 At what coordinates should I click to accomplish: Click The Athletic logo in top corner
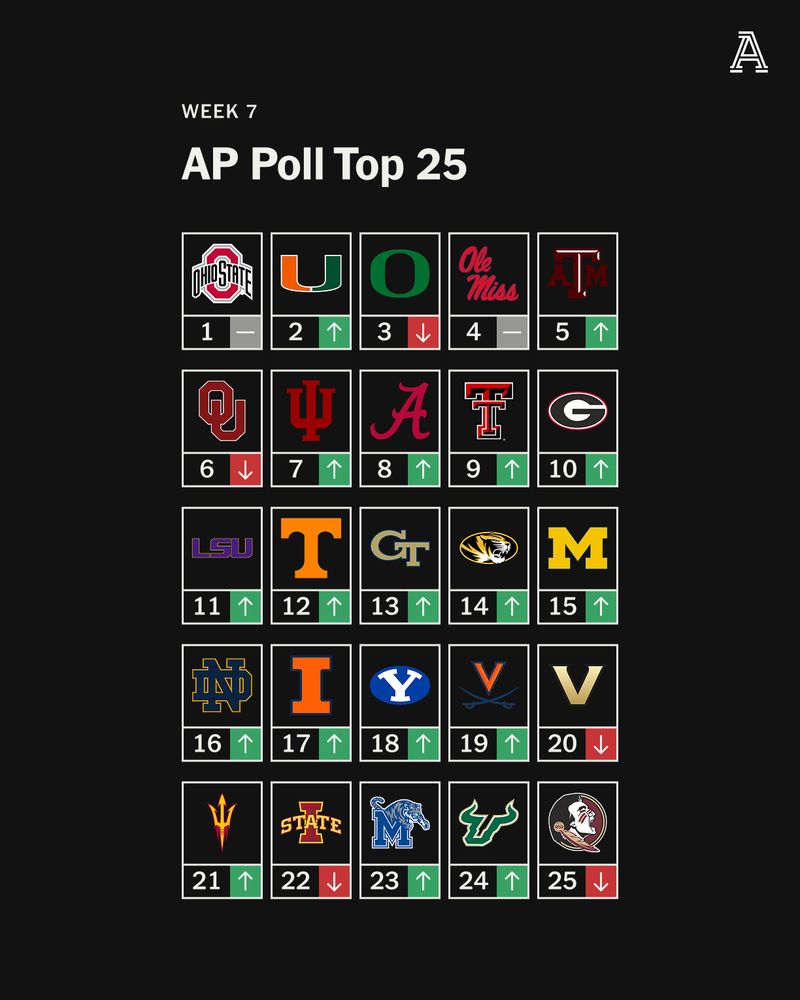(x=749, y=53)
